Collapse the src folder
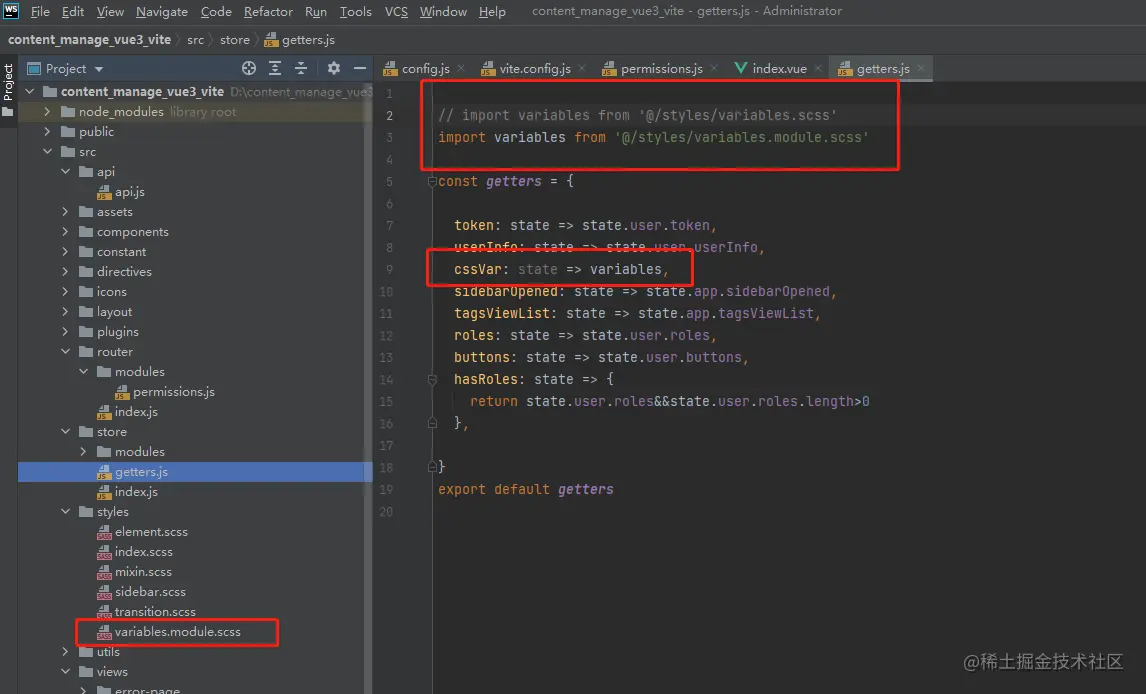Viewport: 1146px width, 694px height. (x=48, y=151)
